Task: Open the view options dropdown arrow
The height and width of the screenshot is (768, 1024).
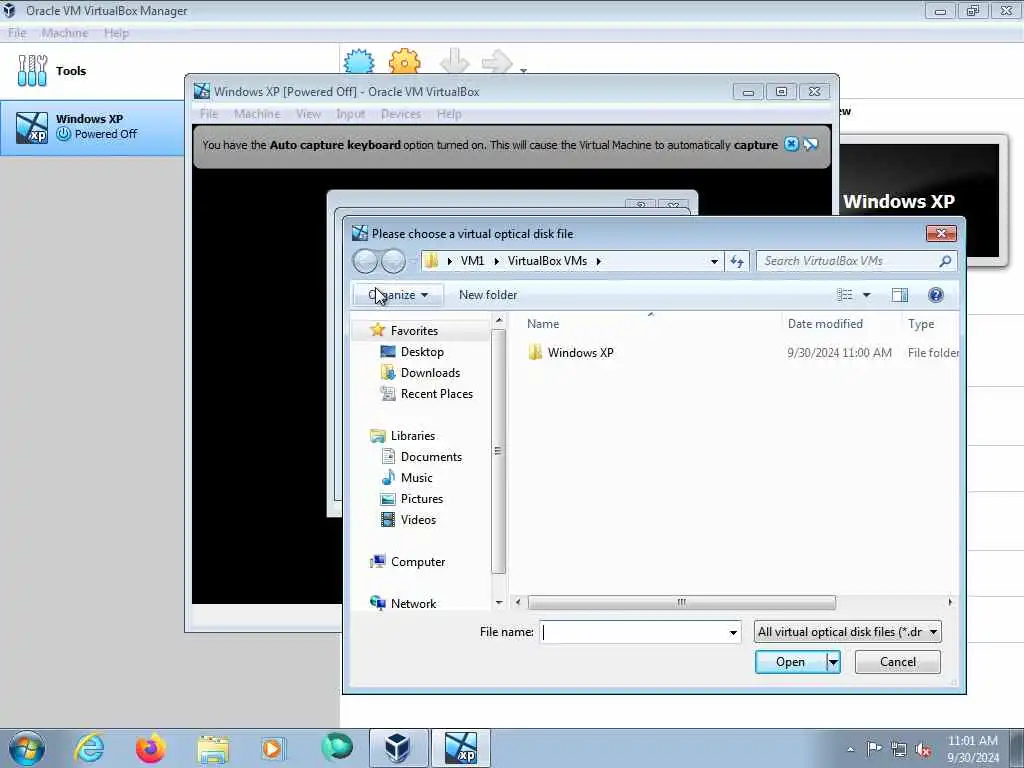Action: coord(867,295)
